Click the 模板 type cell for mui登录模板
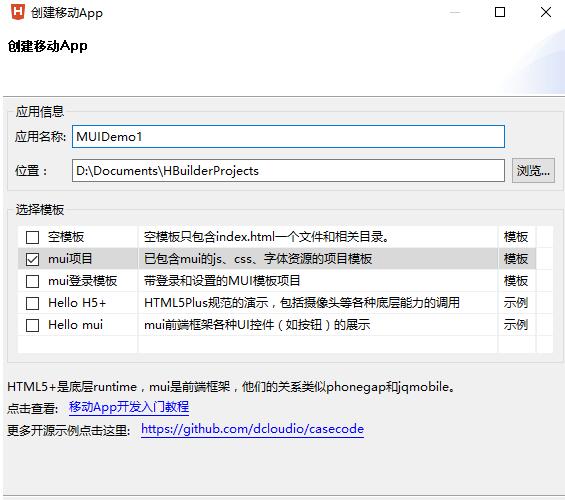 (x=517, y=281)
